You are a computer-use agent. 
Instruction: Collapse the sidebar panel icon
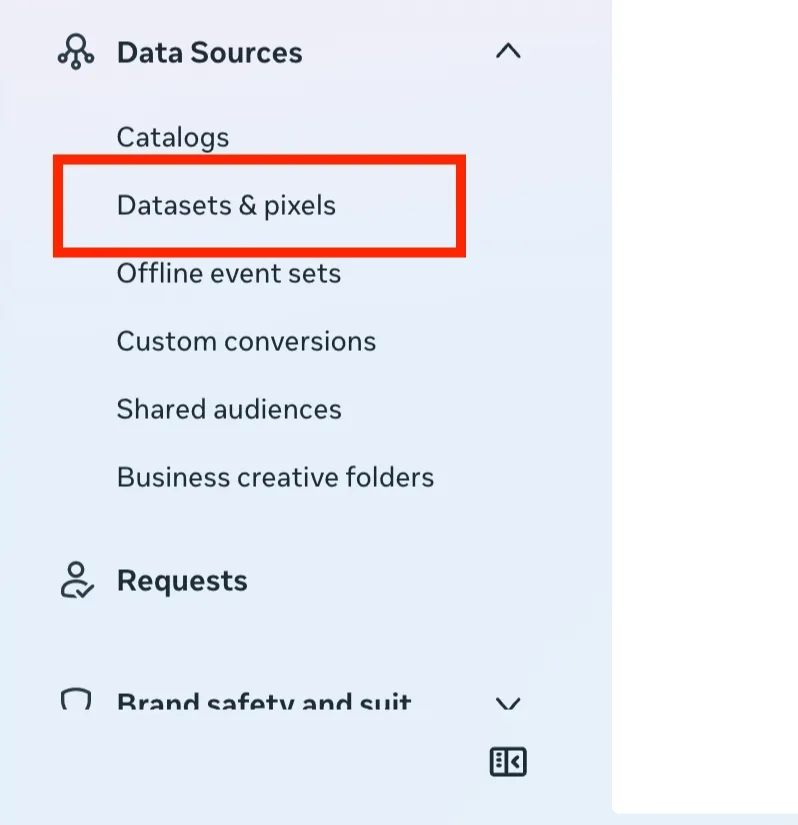(508, 761)
